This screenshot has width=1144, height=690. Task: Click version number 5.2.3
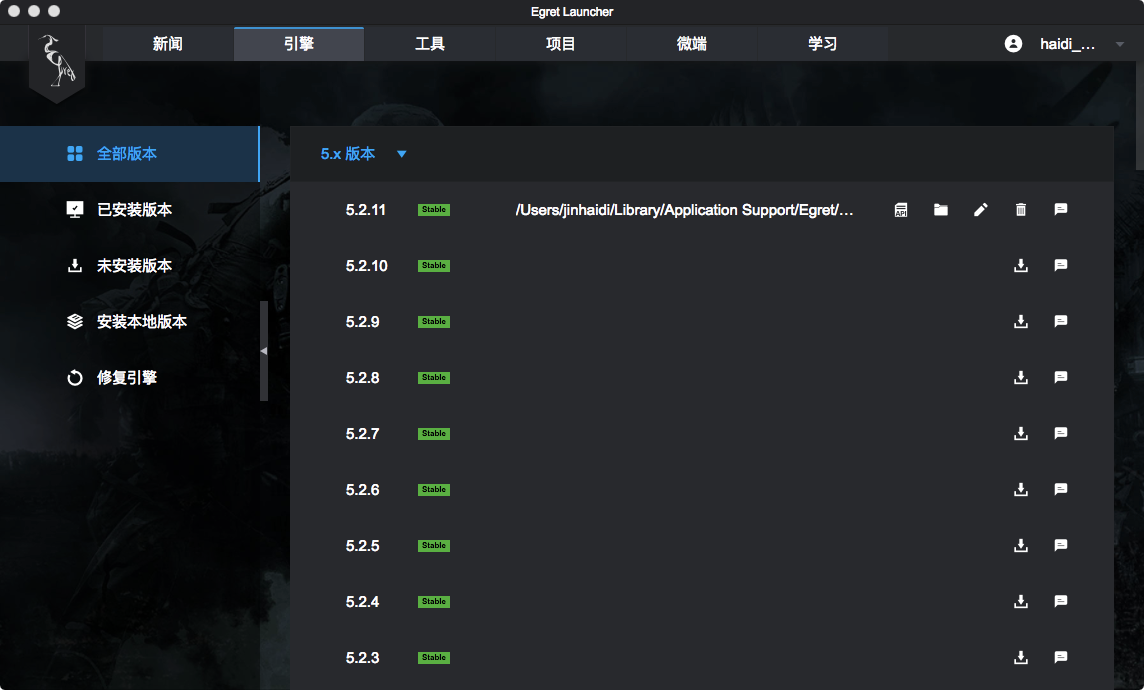[363, 658]
